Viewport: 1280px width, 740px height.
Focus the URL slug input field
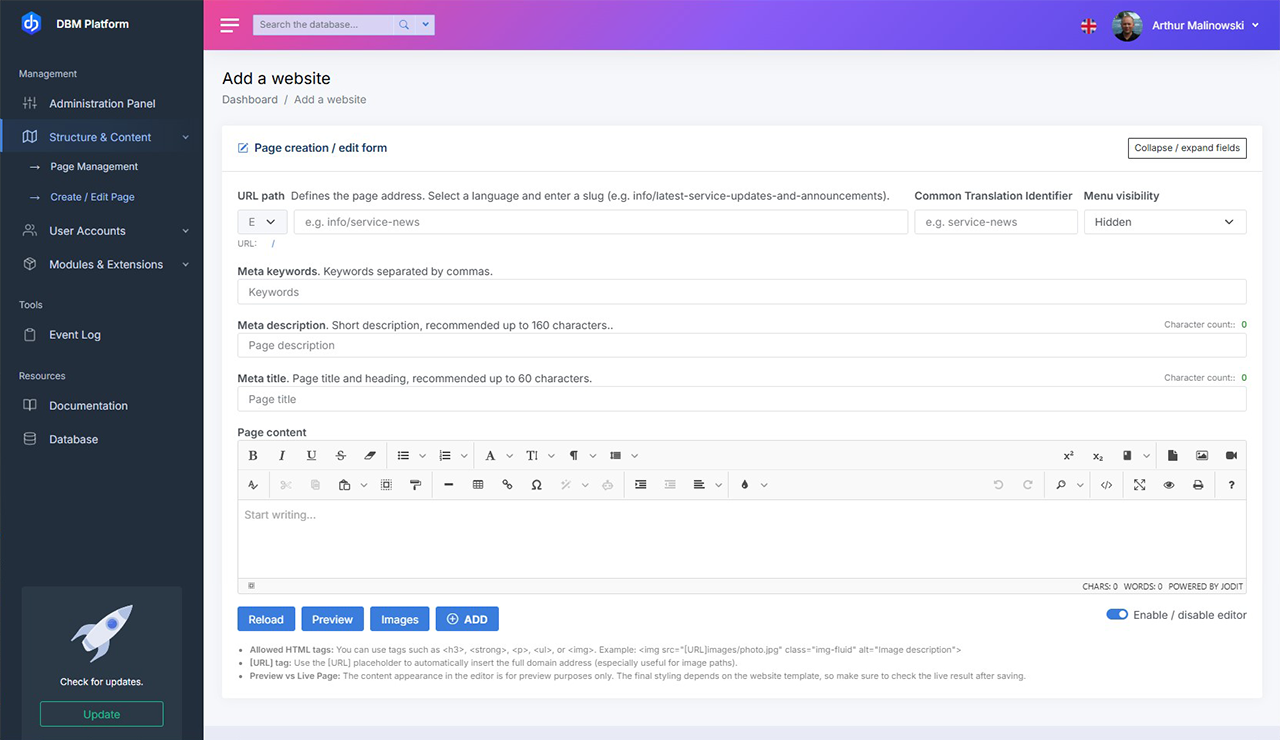pos(601,222)
